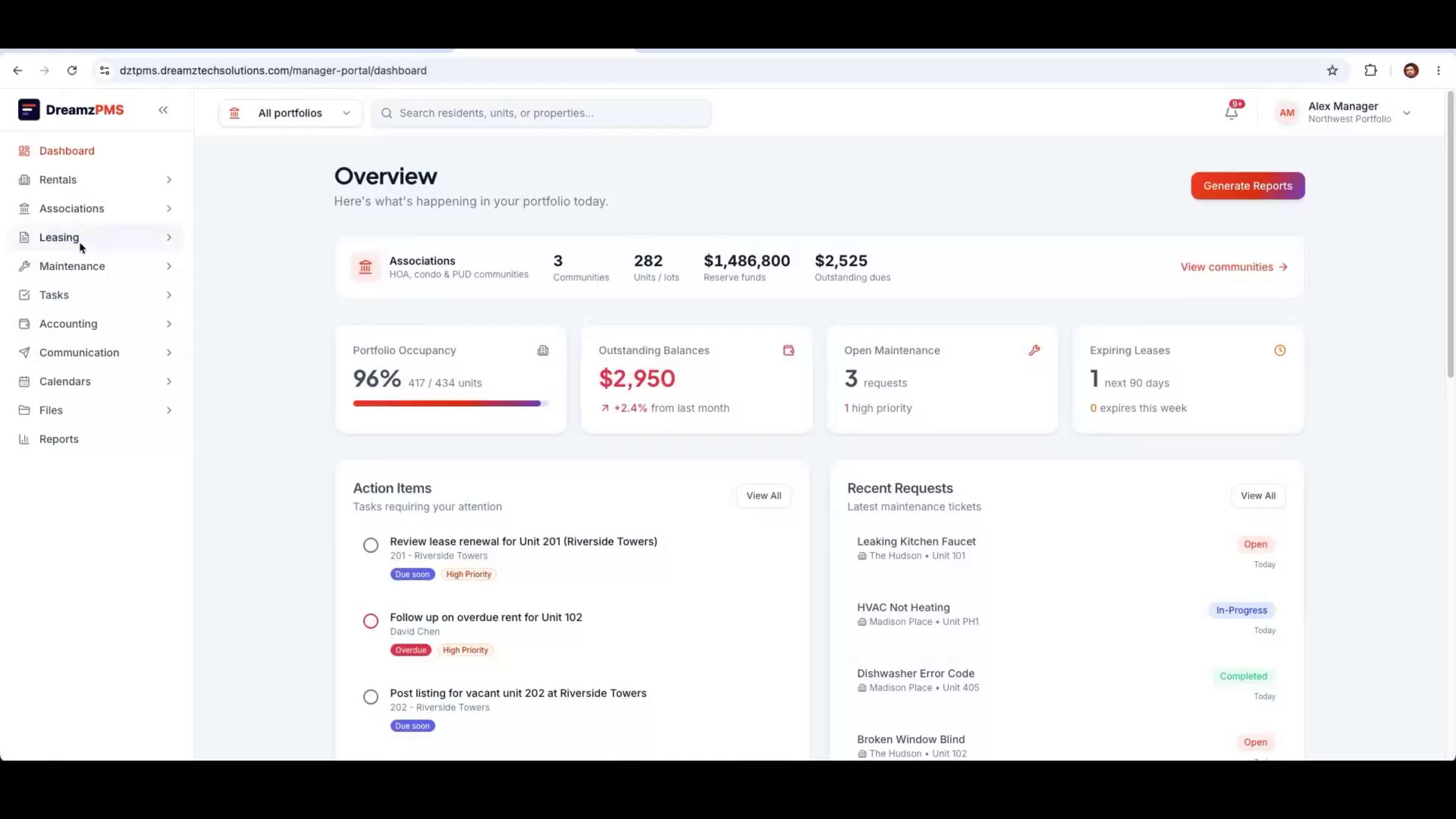Image resolution: width=1456 pixels, height=819 pixels.
Task: Bookmark page with the star icon
Action: click(1332, 70)
